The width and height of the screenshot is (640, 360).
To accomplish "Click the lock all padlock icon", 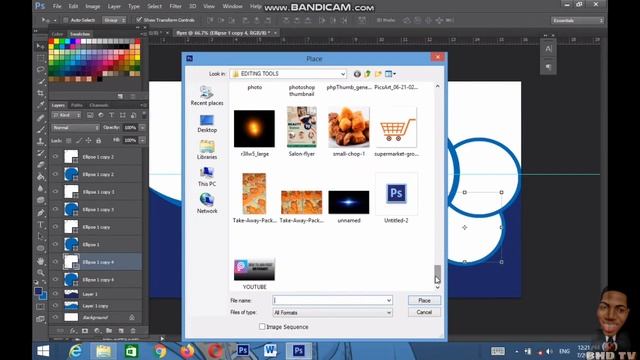I will 98,140.
